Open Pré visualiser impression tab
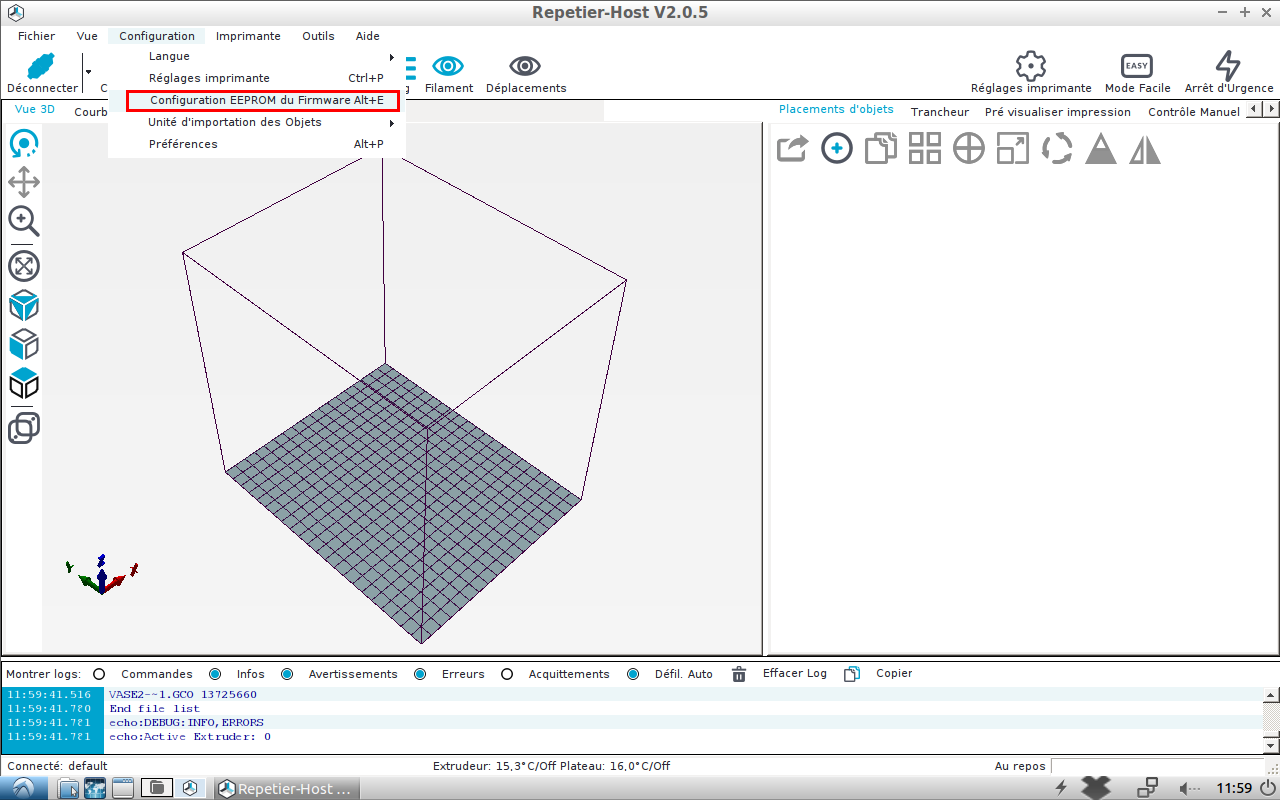Image resolution: width=1280 pixels, height=800 pixels. pyautogui.click(x=1058, y=112)
